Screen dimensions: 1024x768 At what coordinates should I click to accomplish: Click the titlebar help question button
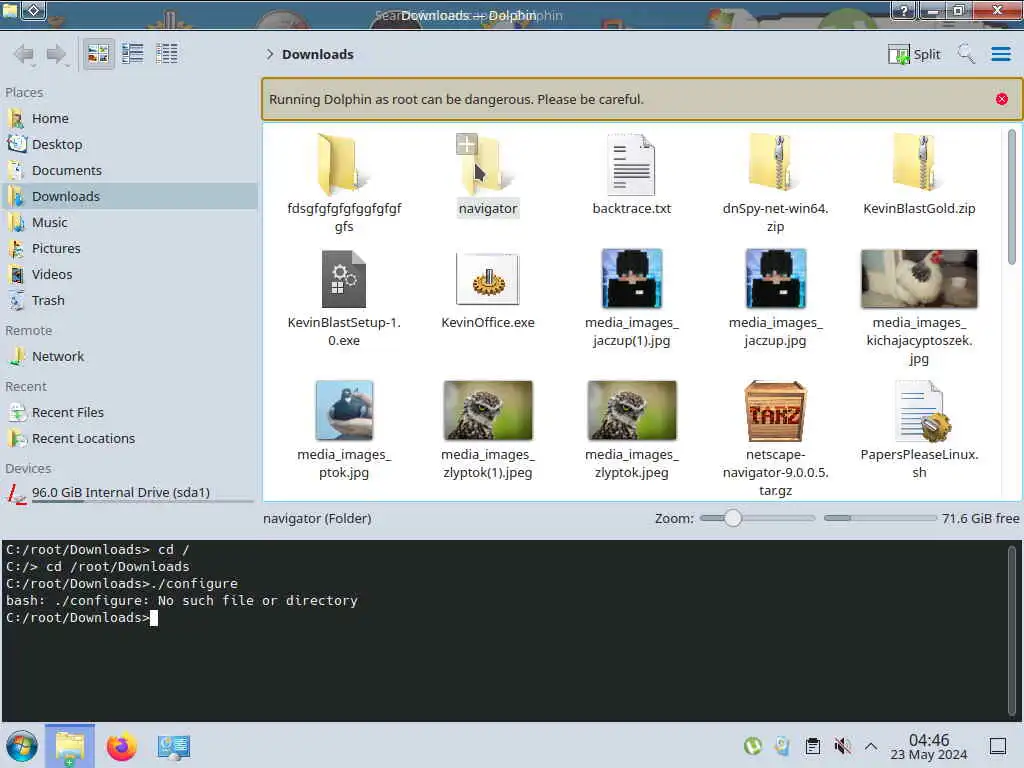(x=903, y=10)
